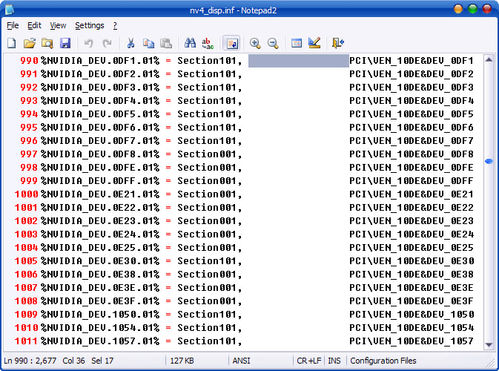Click the Find binoculars icon
The width and height of the screenshot is (499, 371).
[x=190, y=43]
